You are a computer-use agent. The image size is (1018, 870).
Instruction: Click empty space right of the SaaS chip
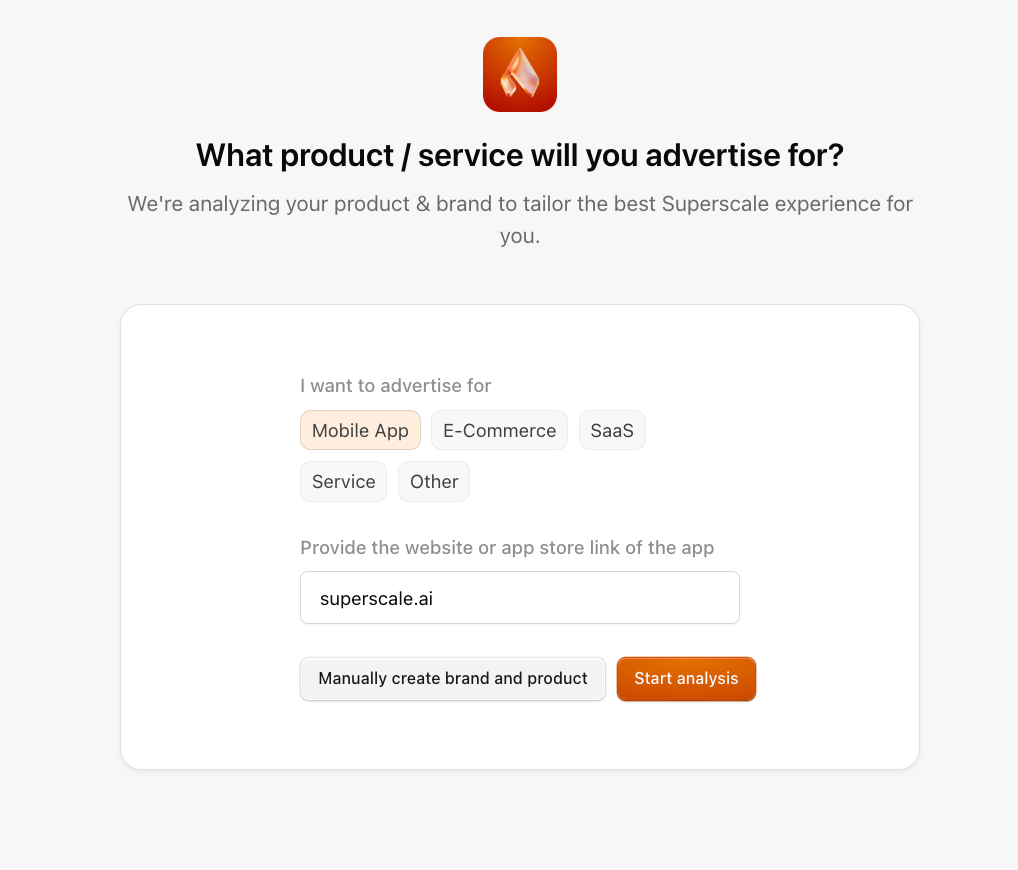click(x=700, y=431)
